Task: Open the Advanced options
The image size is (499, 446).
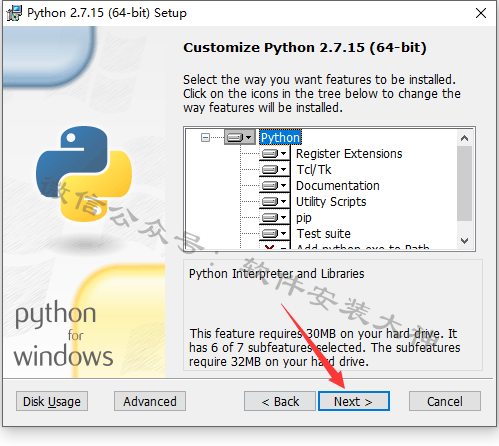Action: 150,401
